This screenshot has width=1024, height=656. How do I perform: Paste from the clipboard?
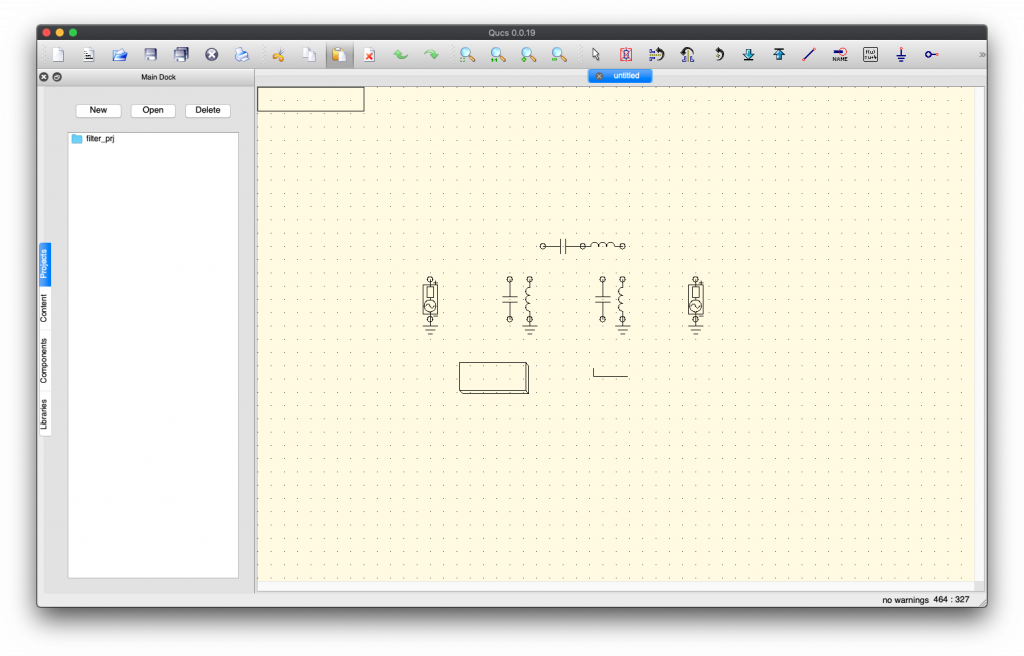(x=339, y=55)
